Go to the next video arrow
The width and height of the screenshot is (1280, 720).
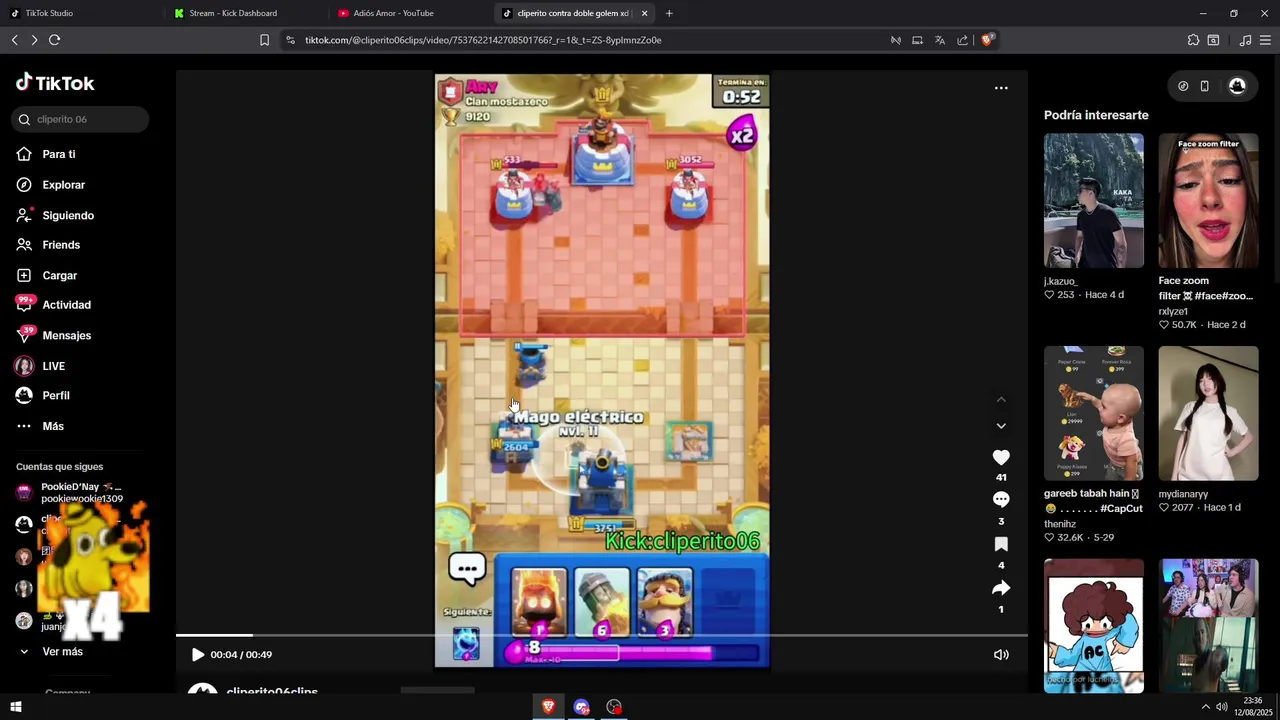(x=1001, y=426)
